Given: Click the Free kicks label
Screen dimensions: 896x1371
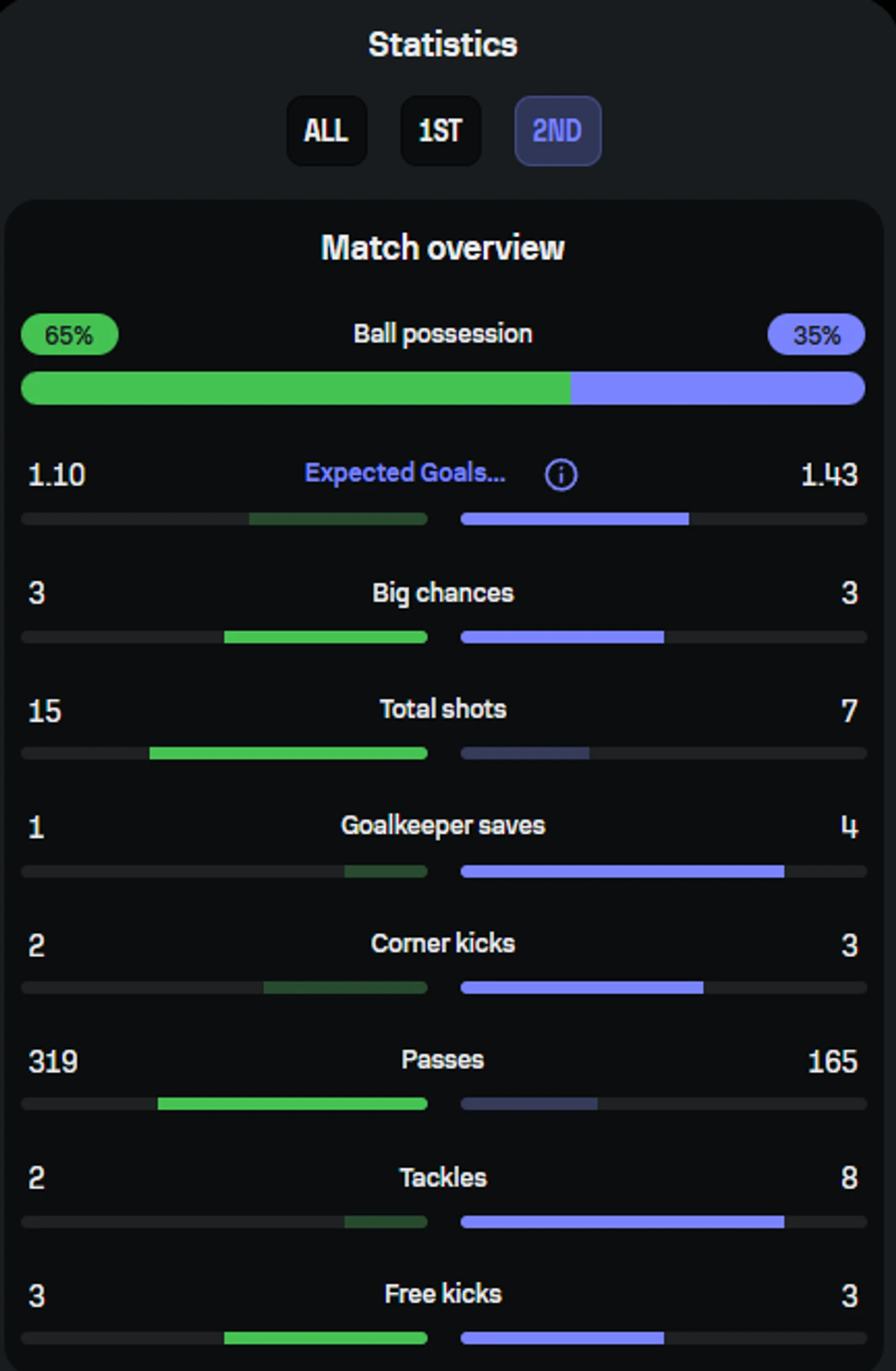Looking at the screenshot, I should tap(442, 1294).
